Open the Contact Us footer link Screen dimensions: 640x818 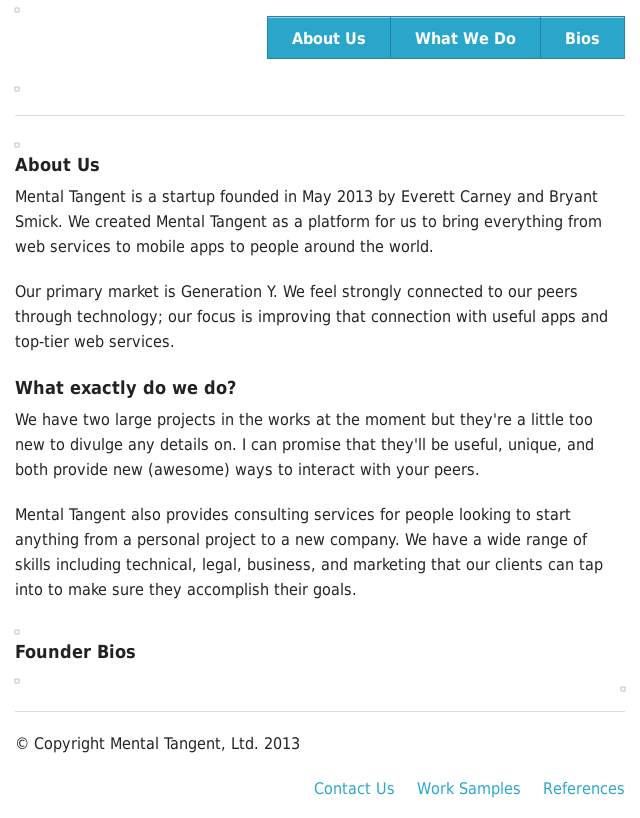tap(354, 789)
